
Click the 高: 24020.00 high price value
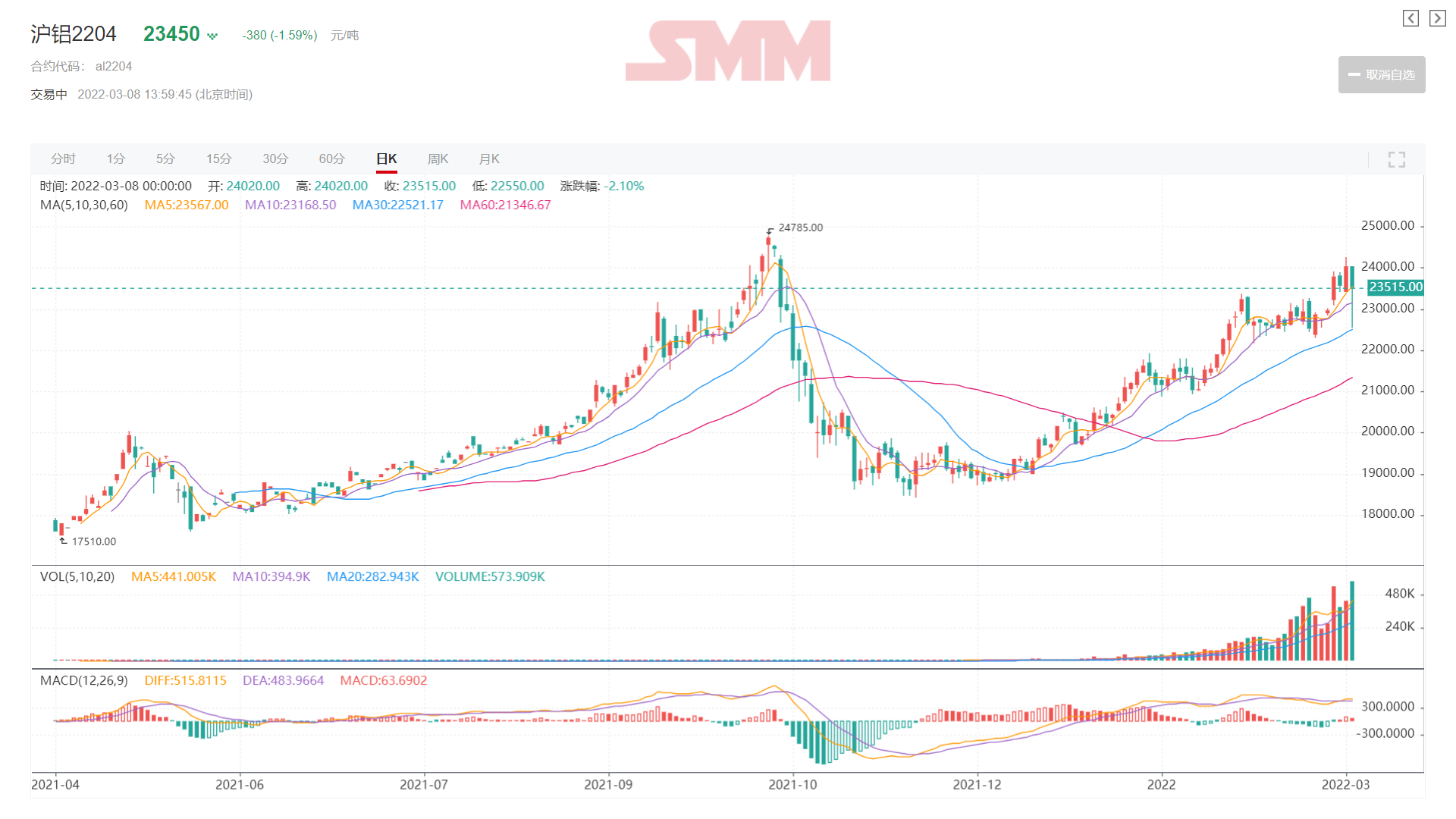pyautogui.click(x=332, y=186)
